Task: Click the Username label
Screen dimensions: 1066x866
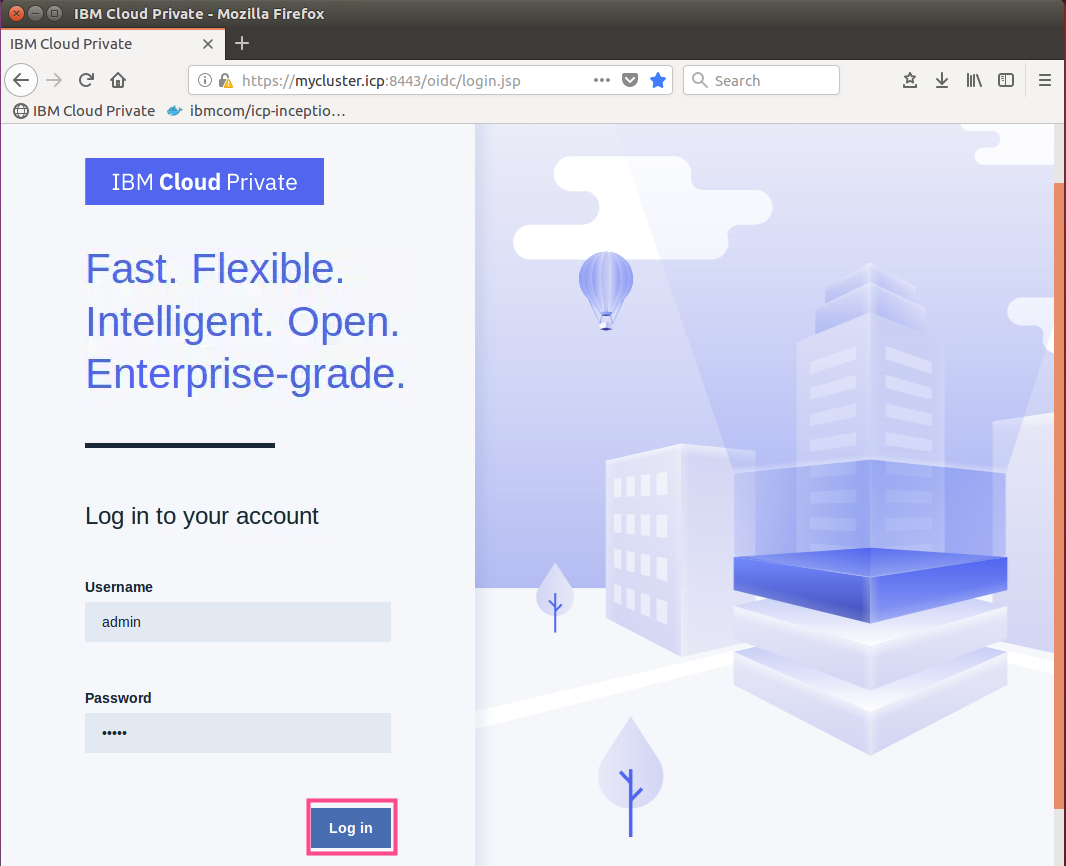Action: [x=119, y=587]
